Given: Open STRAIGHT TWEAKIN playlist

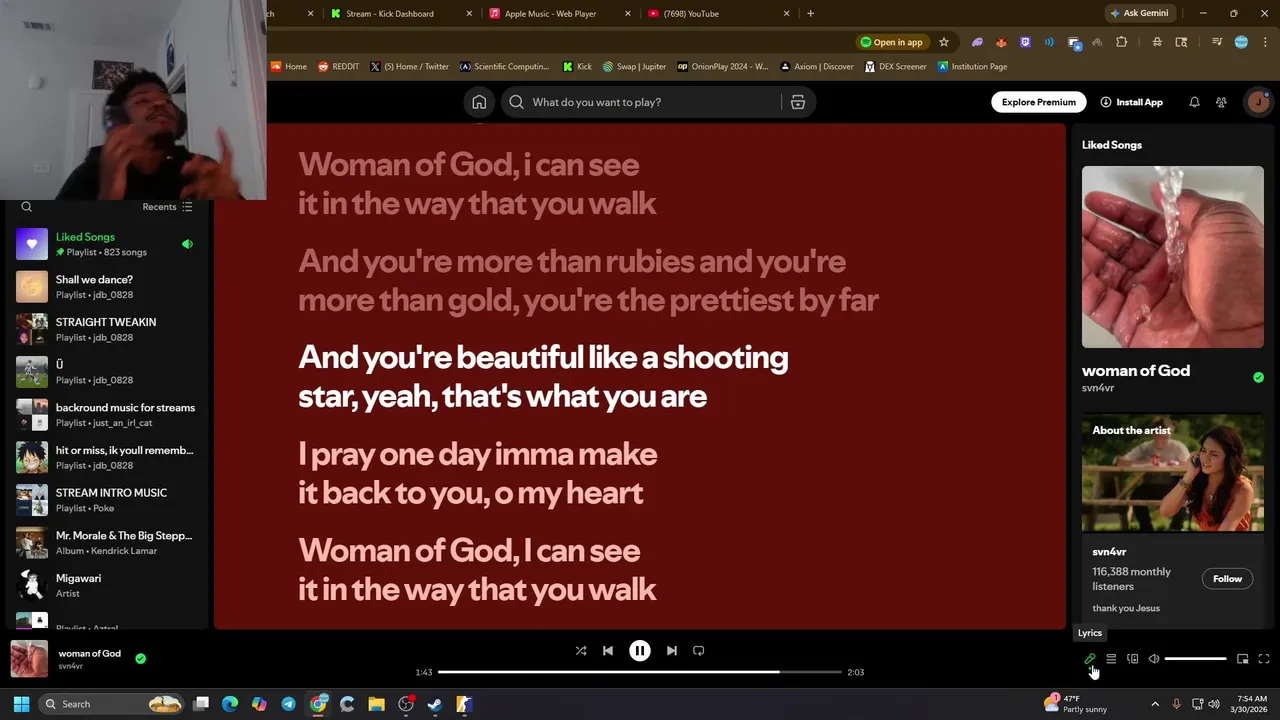Looking at the screenshot, I should click(x=105, y=329).
